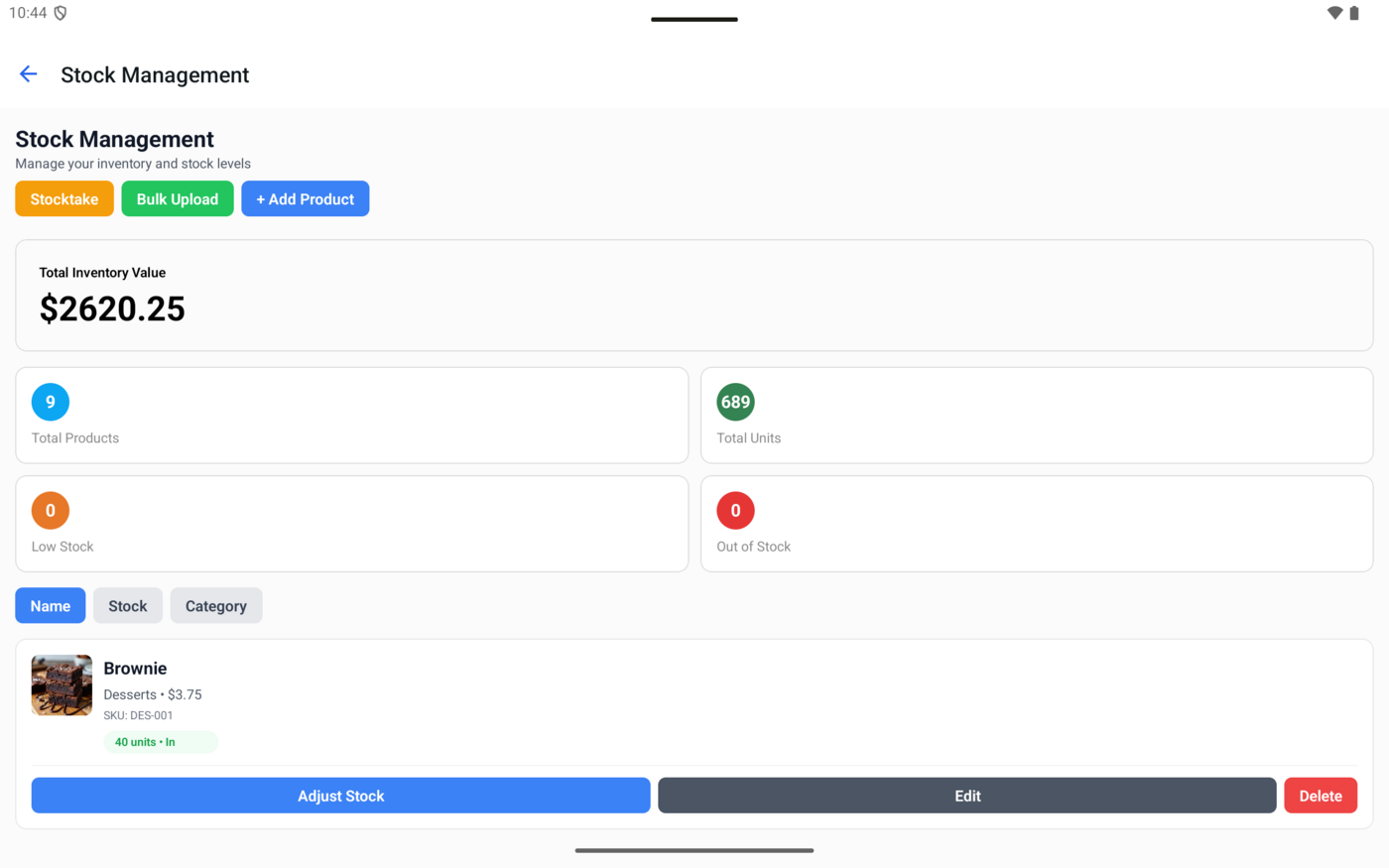Tap the red Out of Stock badge
This screenshot has width=1389, height=868.
[735, 511]
